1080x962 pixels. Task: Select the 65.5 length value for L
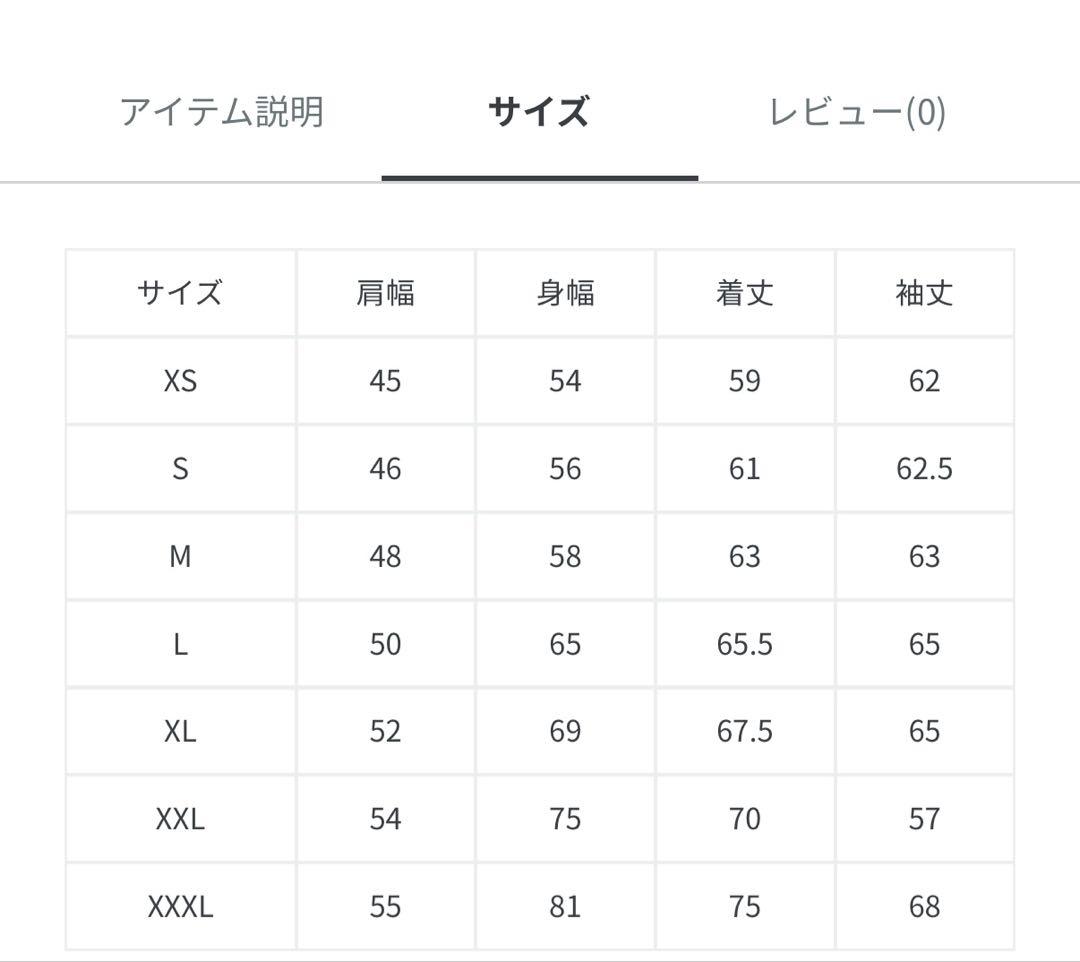point(744,644)
